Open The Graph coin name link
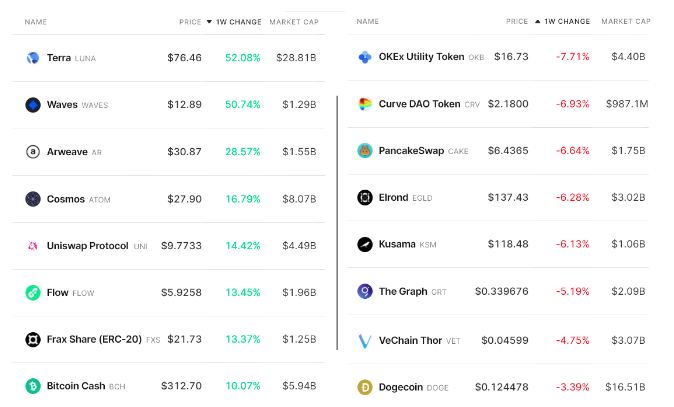Image resolution: width=674 pixels, height=407 pixels. (402, 292)
